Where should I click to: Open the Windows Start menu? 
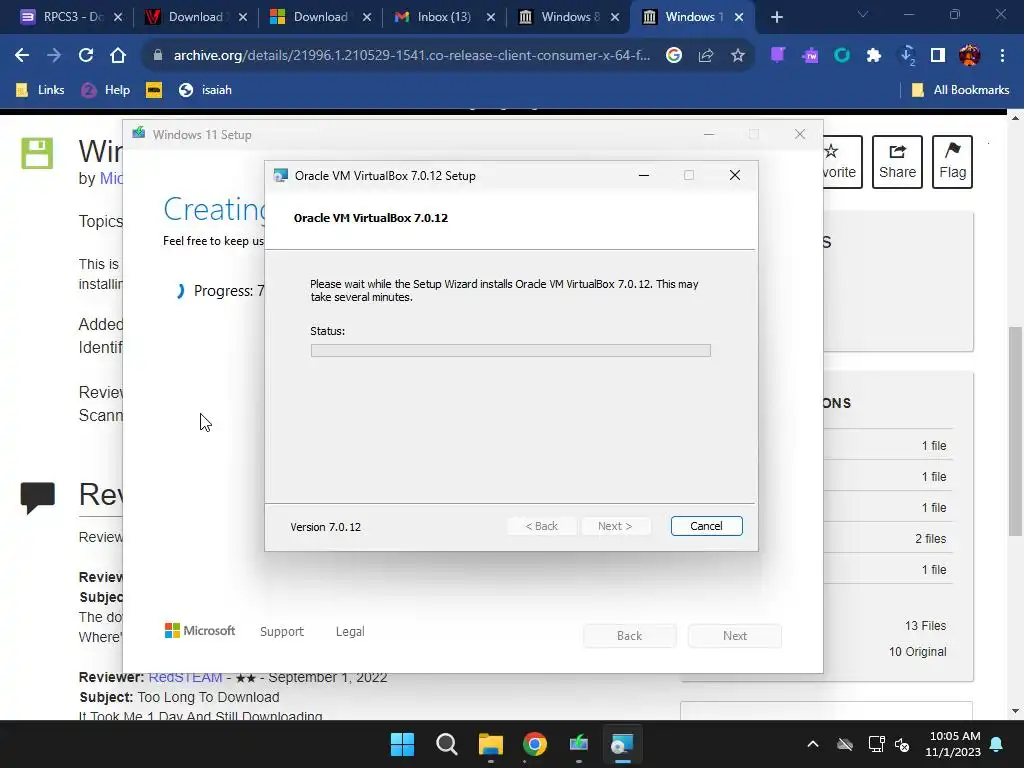[402, 744]
